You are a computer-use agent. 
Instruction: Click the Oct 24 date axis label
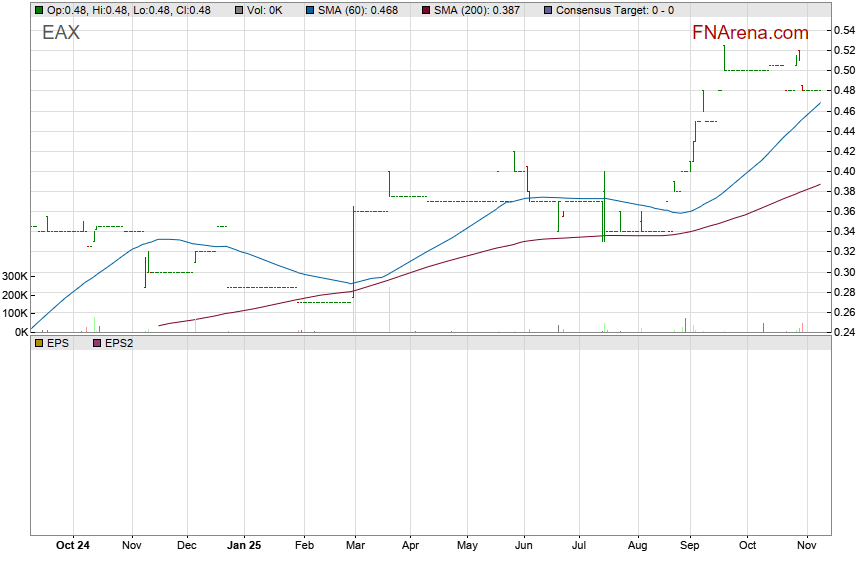pyautogui.click(x=73, y=546)
